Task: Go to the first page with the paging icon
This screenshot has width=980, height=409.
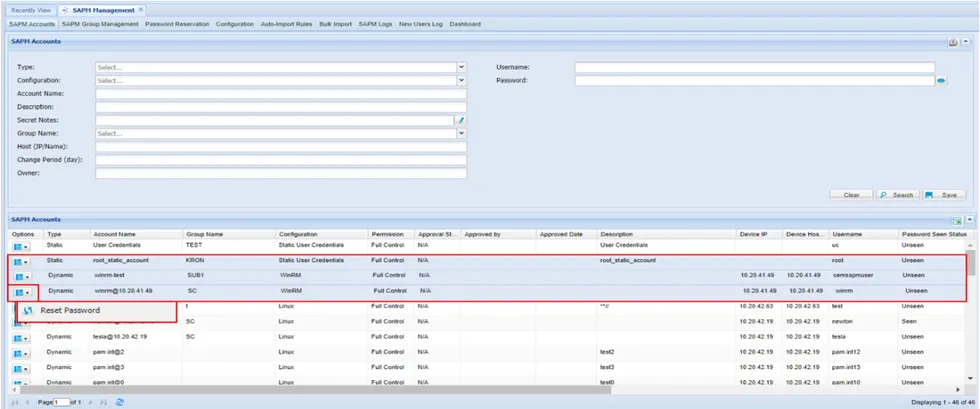Action: 14,401
